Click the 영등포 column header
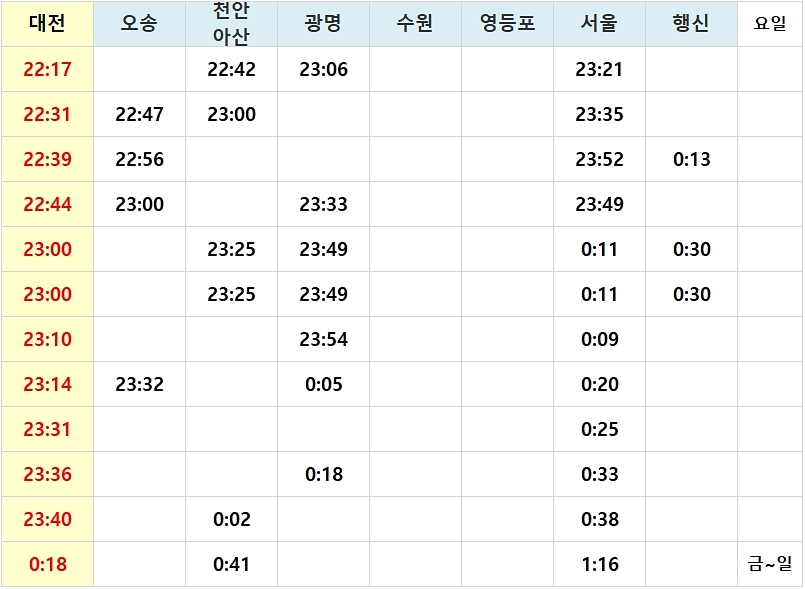This screenshot has height=589, width=805. 507,24
